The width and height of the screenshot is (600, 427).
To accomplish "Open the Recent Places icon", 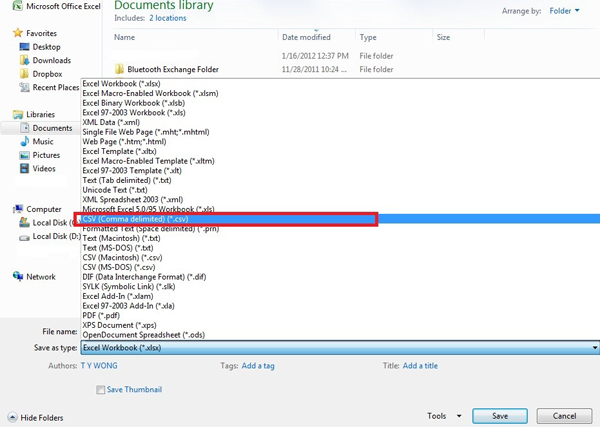I will pyautogui.click(x=24, y=87).
